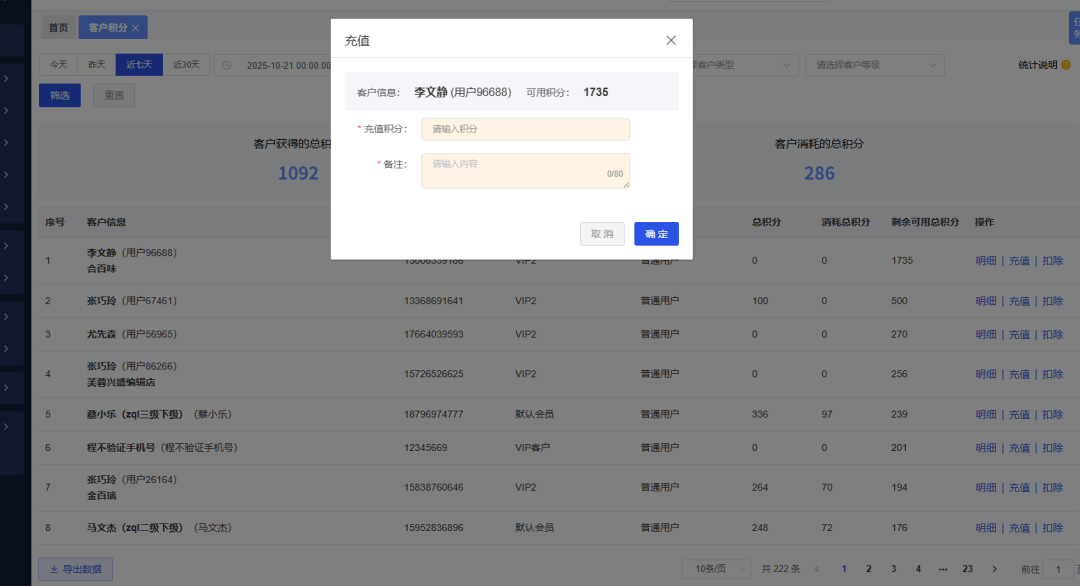The height and width of the screenshot is (586, 1080).
Task: Confirm recharge with the 确定 button
Action: [x=656, y=233]
